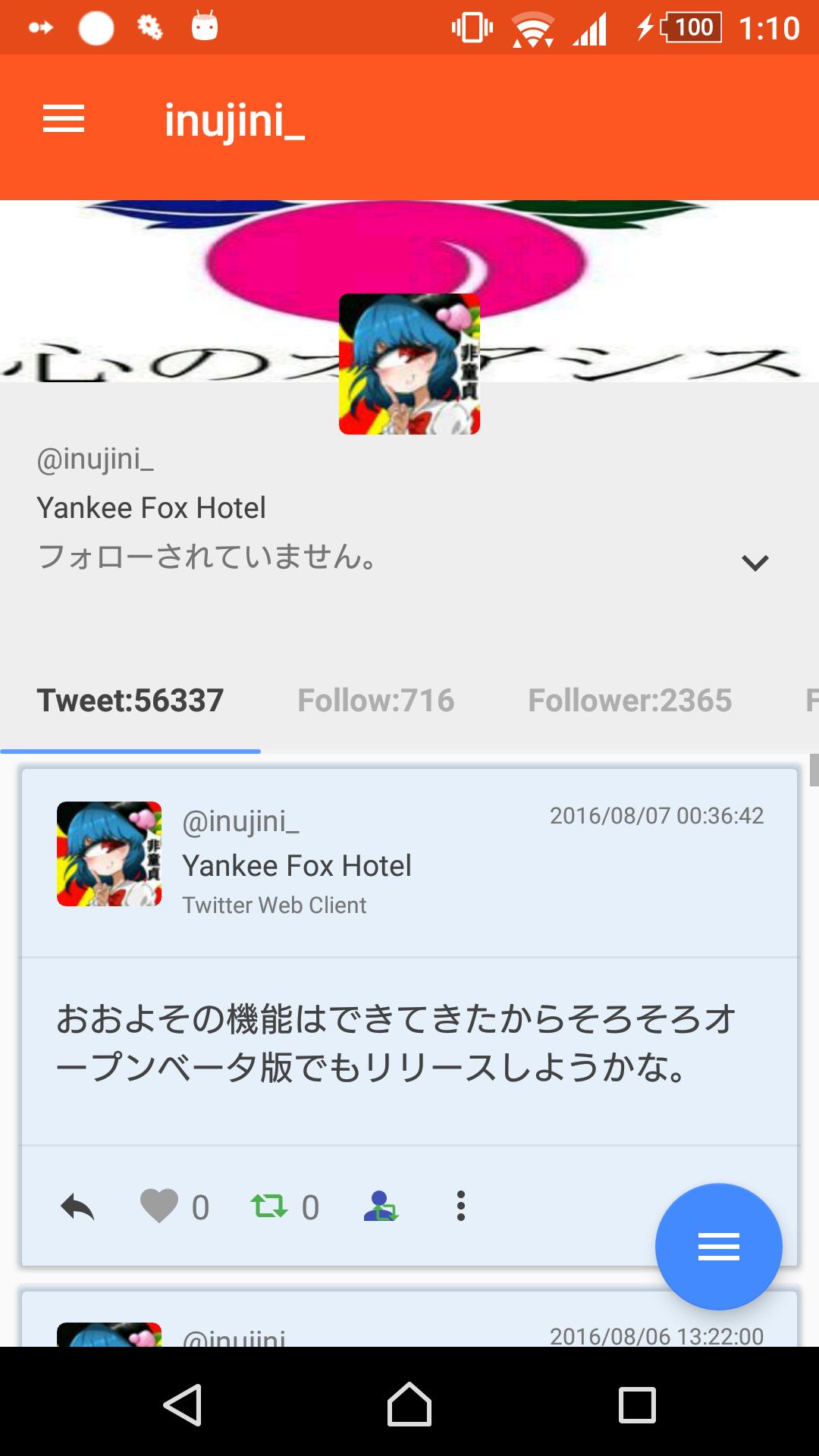Tap the blue user retweet icon
The height and width of the screenshot is (1456, 819).
[381, 1206]
